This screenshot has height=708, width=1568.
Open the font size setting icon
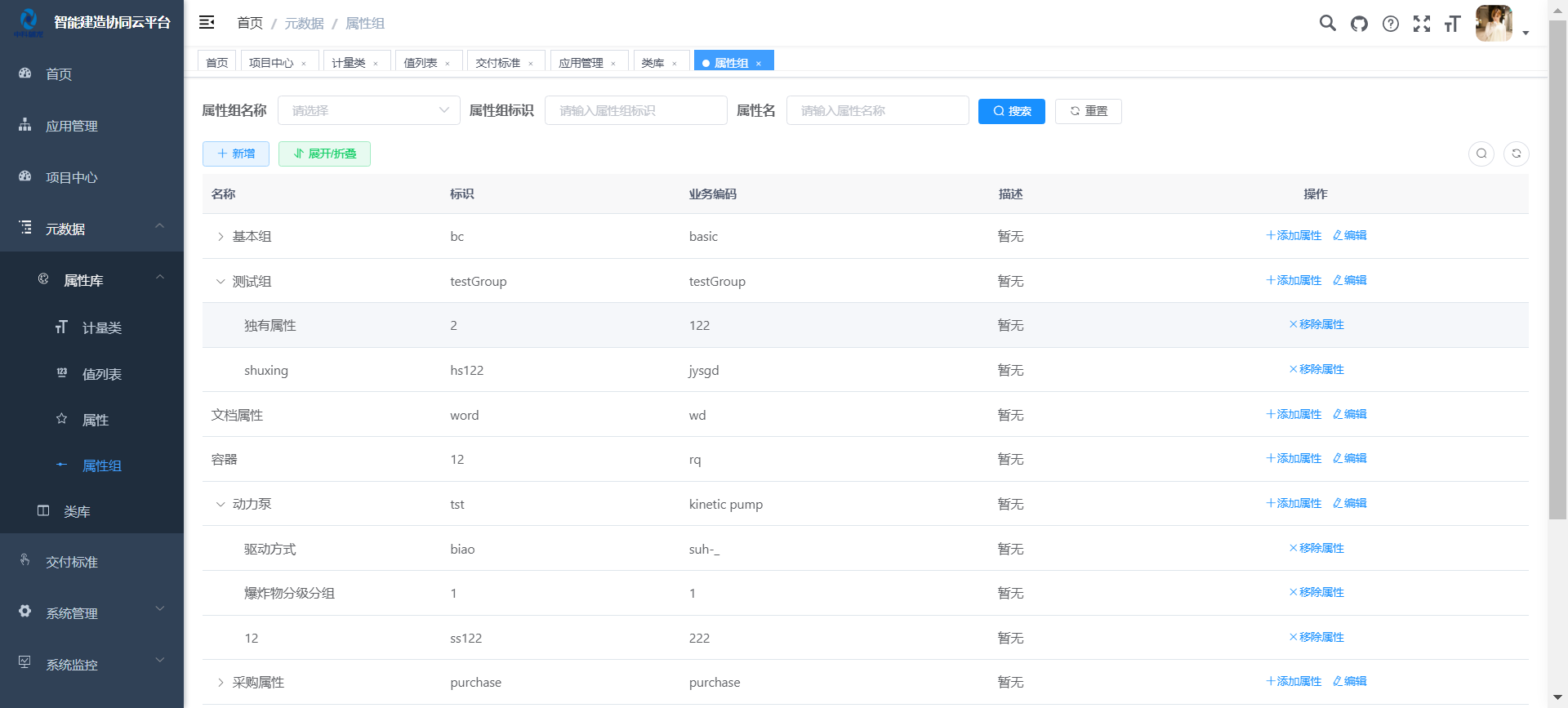click(x=1452, y=24)
